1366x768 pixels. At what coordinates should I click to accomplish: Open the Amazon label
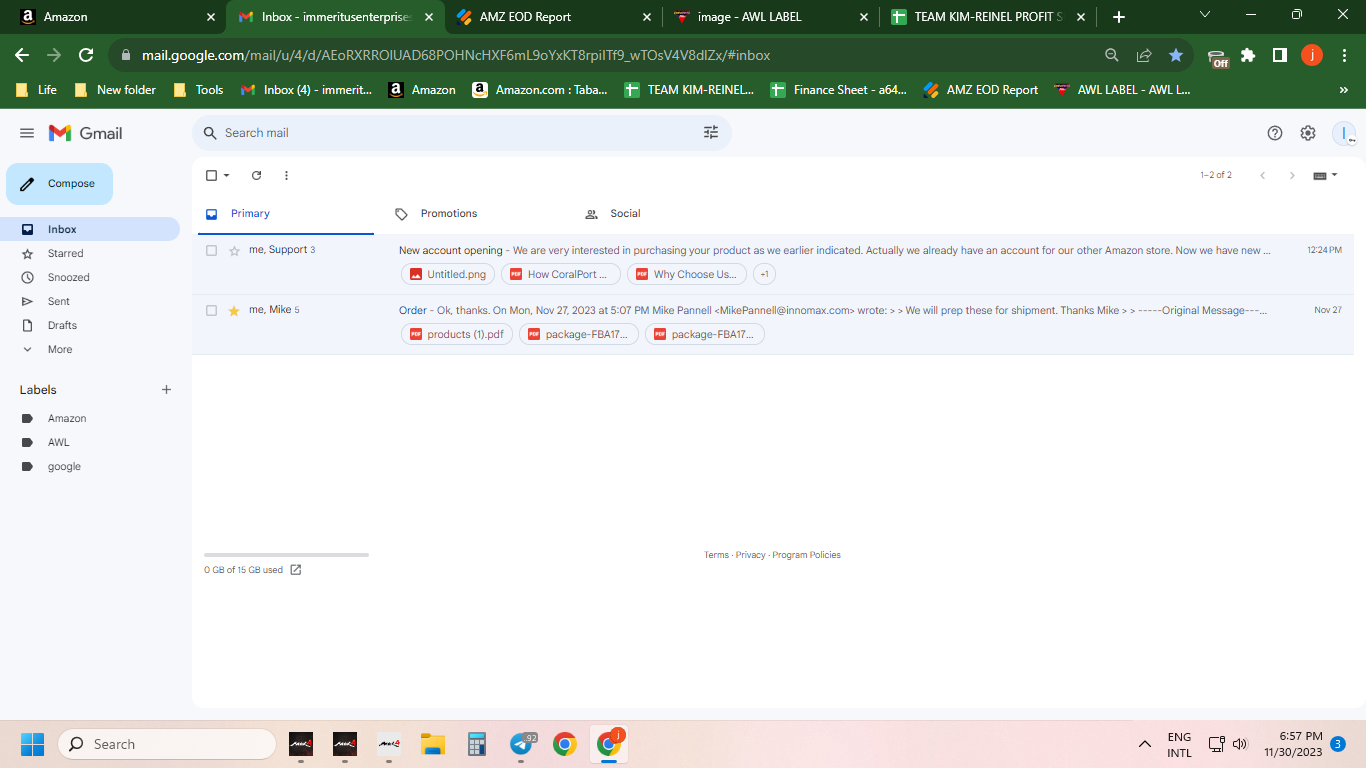67,418
